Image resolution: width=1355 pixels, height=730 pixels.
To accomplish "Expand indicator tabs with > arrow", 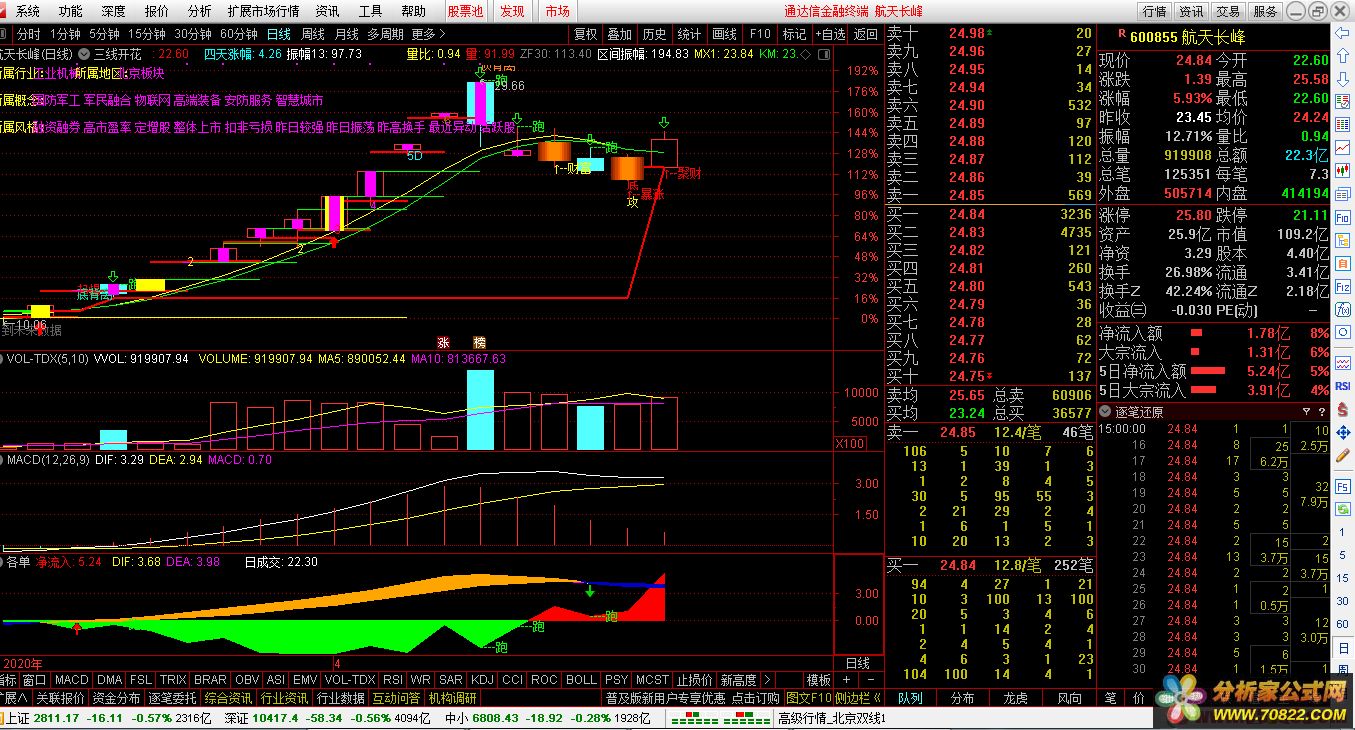I will tap(767, 679).
